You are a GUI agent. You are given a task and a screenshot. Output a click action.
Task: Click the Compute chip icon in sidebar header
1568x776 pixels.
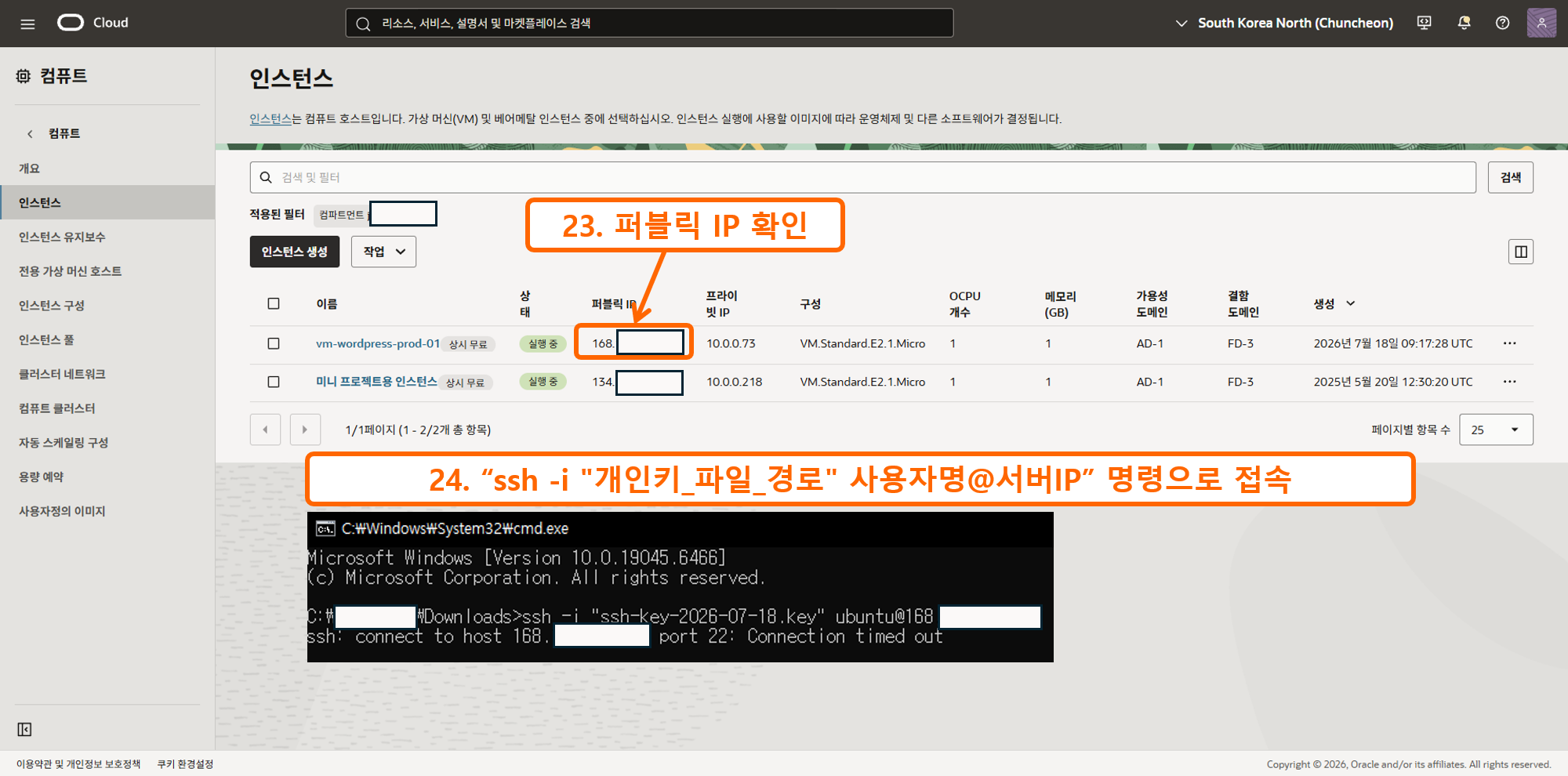click(24, 76)
